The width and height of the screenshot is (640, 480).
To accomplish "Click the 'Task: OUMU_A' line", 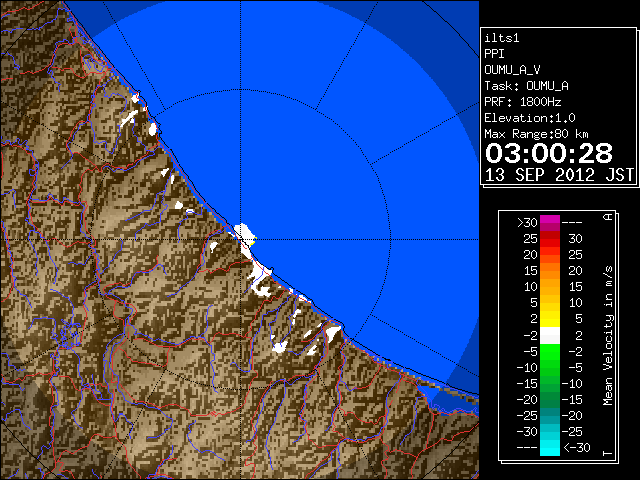I will (x=526, y=86).
